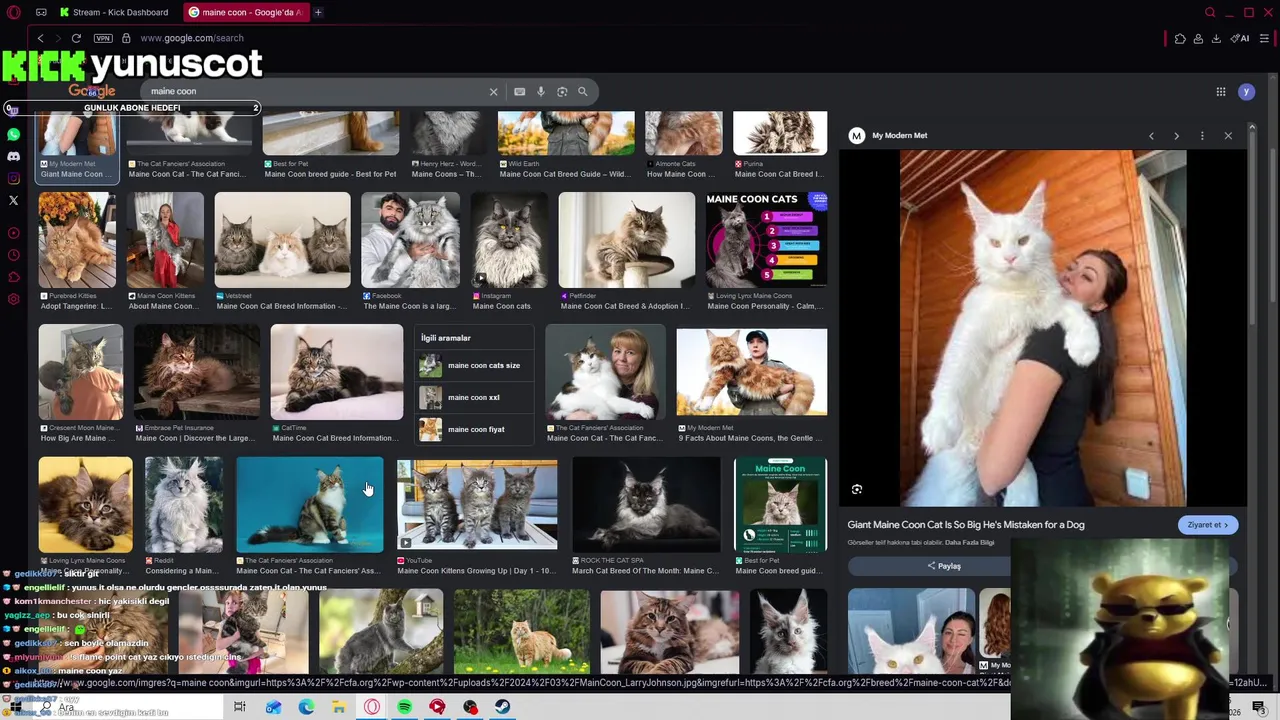The height and width of the screenshot is (720, 1280).
Task: Start voice search with the microphone
Action: click(541, 91)
